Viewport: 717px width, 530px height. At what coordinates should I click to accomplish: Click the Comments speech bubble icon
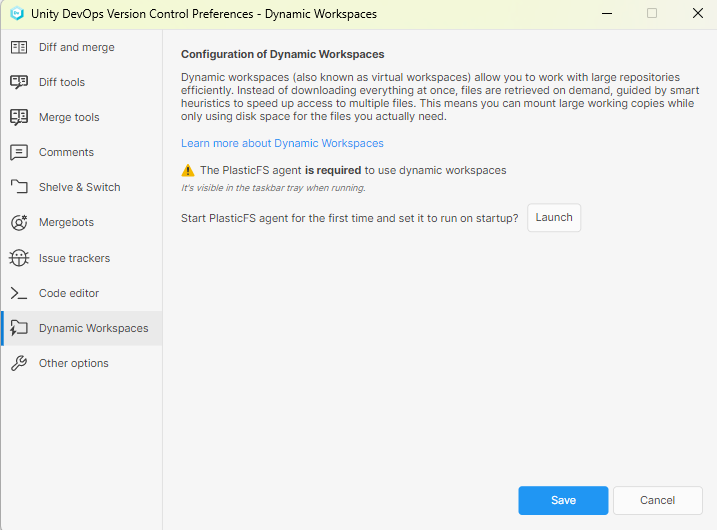click(19, 152)
